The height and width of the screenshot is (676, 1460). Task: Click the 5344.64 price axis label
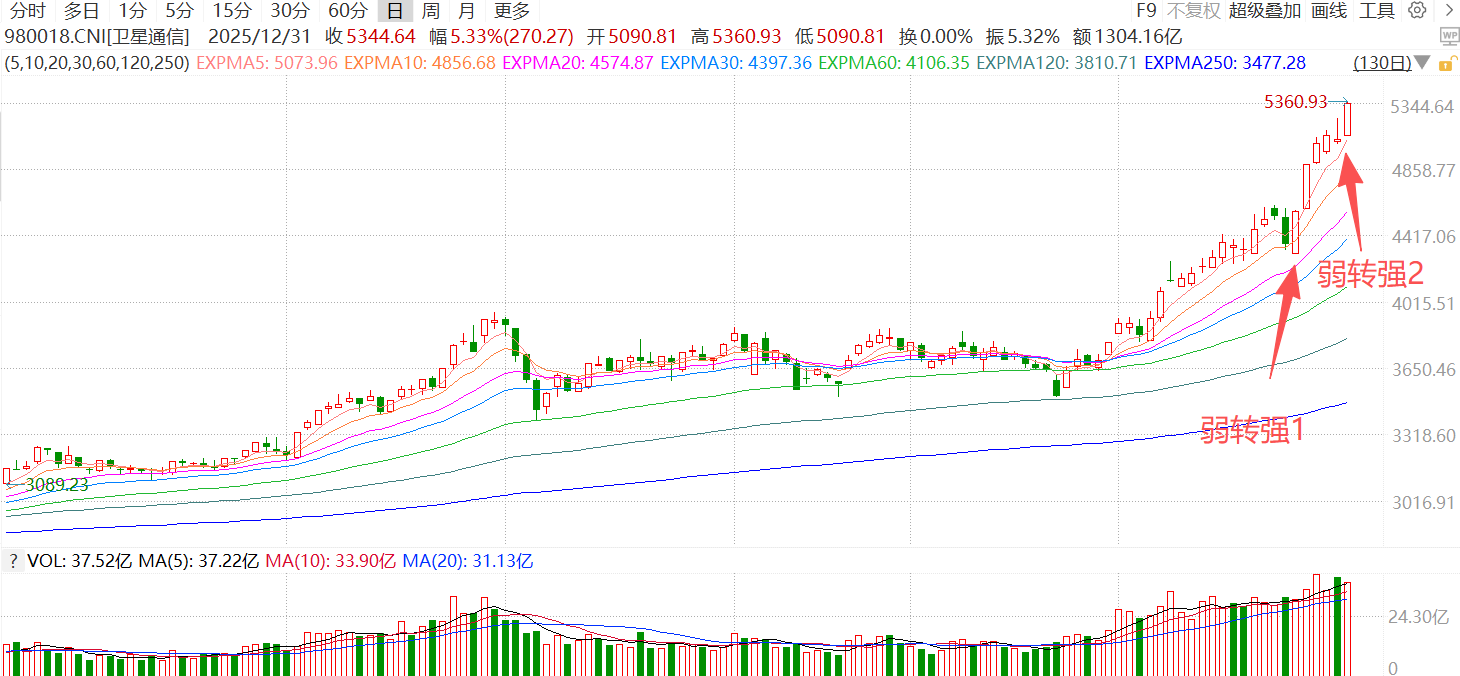point(1421,107)
